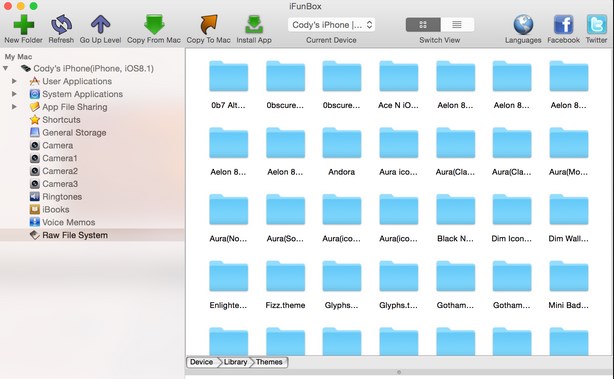Open the Current Device dropdown
Screen dimensions: 614x379
click(x=331, y=25)
